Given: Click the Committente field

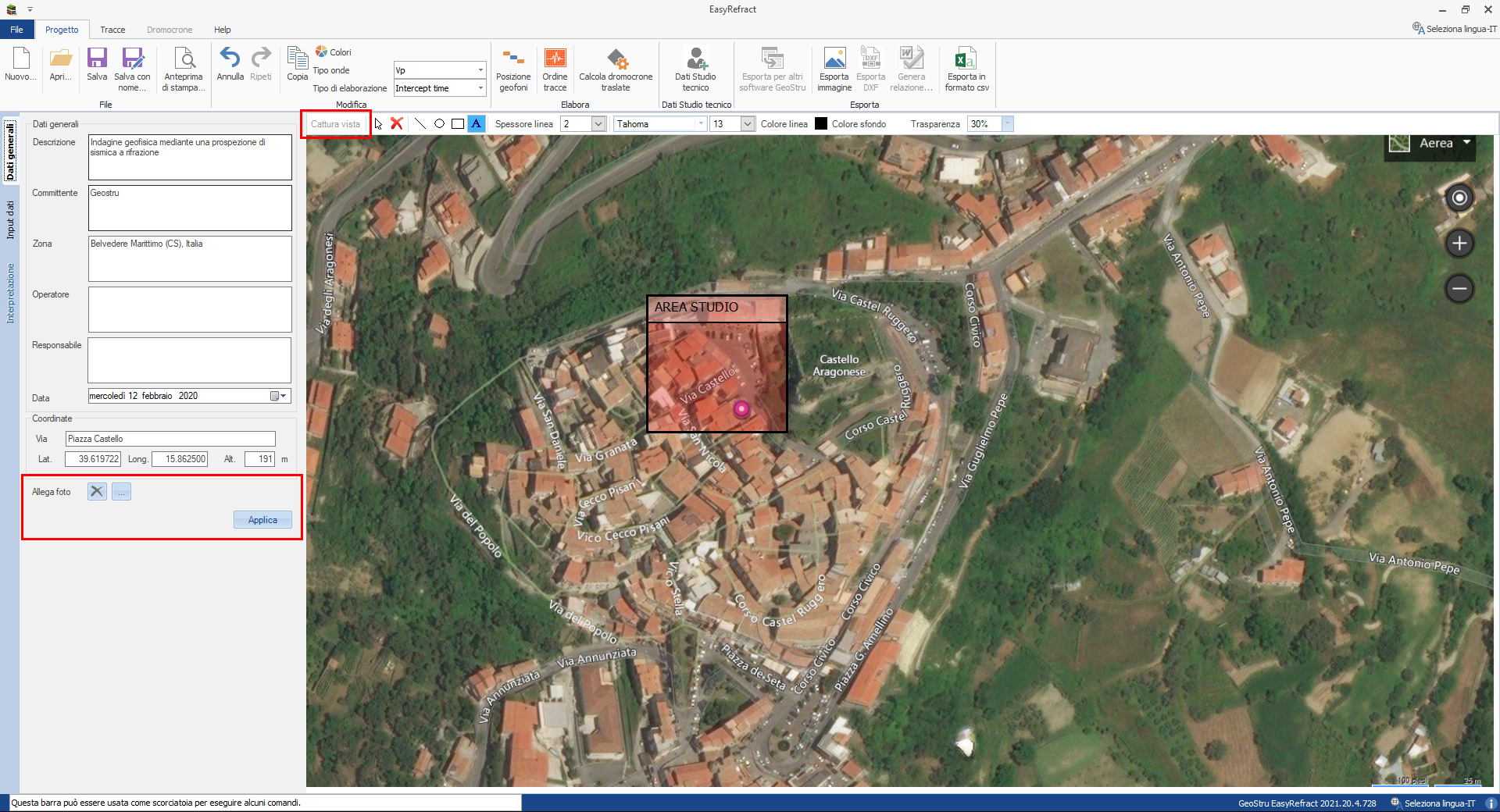Looking at the screenshot, I should (190, 208).
